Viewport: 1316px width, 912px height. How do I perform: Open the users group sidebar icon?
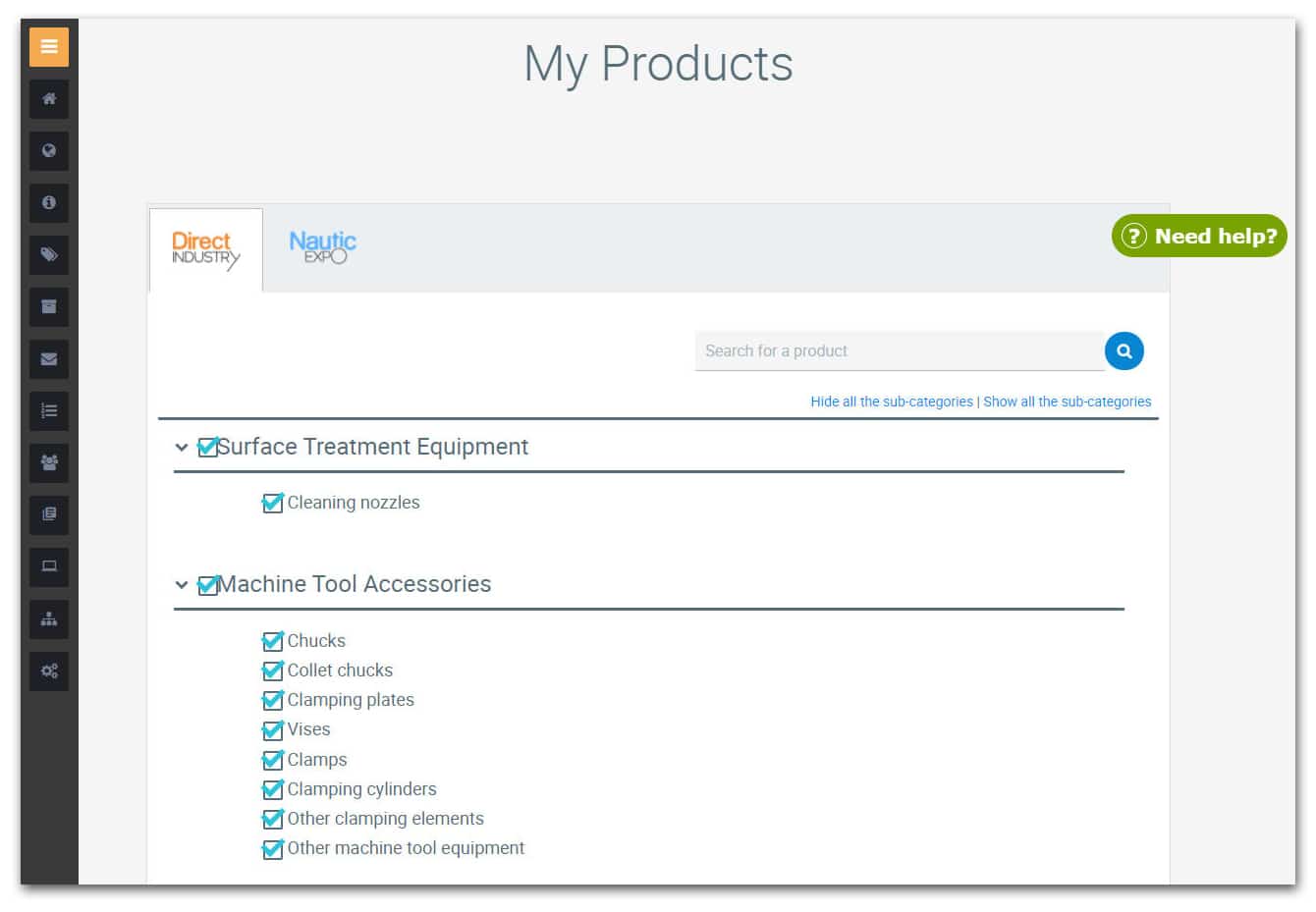49,463
